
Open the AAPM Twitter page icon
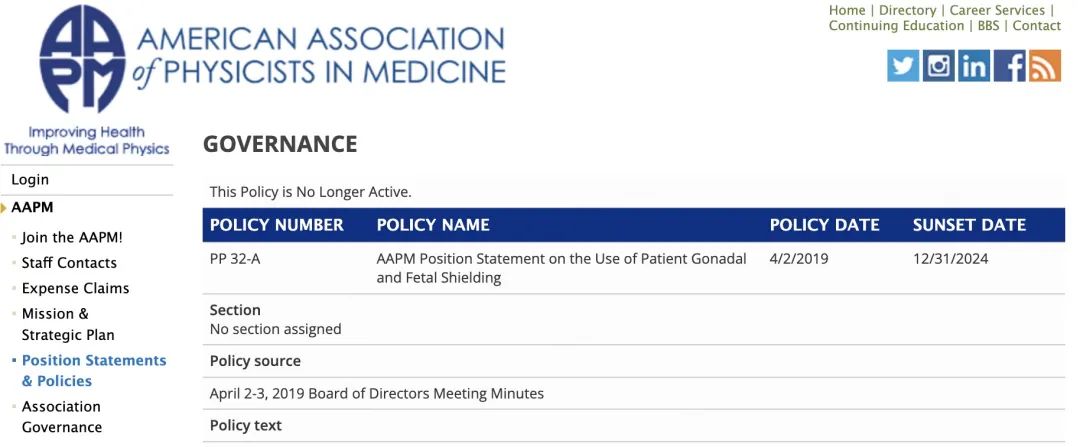(x=903, y=66)
